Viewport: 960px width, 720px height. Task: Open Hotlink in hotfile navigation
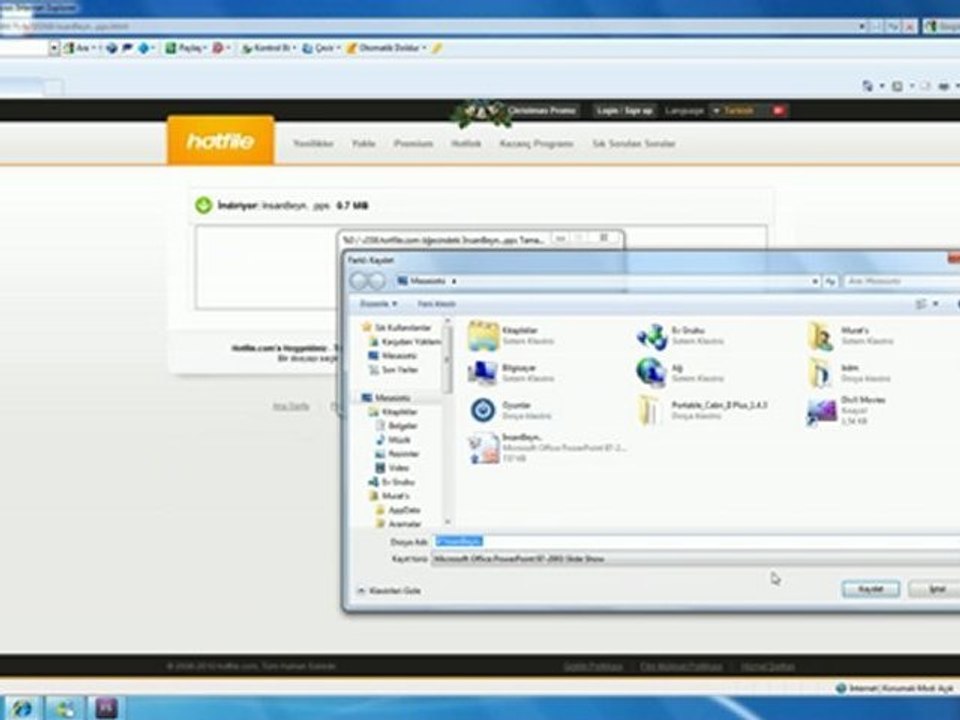click(x=466, y=144)
